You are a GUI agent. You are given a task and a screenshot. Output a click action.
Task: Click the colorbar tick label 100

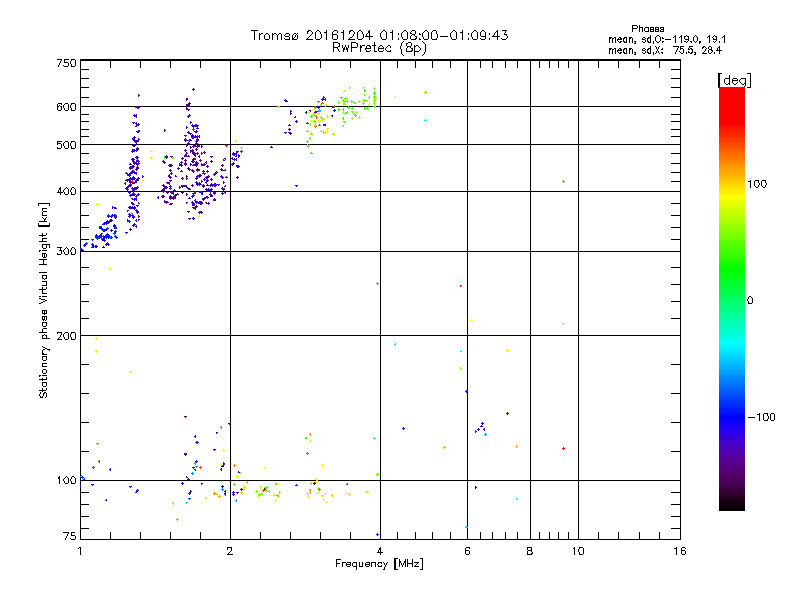757,184
